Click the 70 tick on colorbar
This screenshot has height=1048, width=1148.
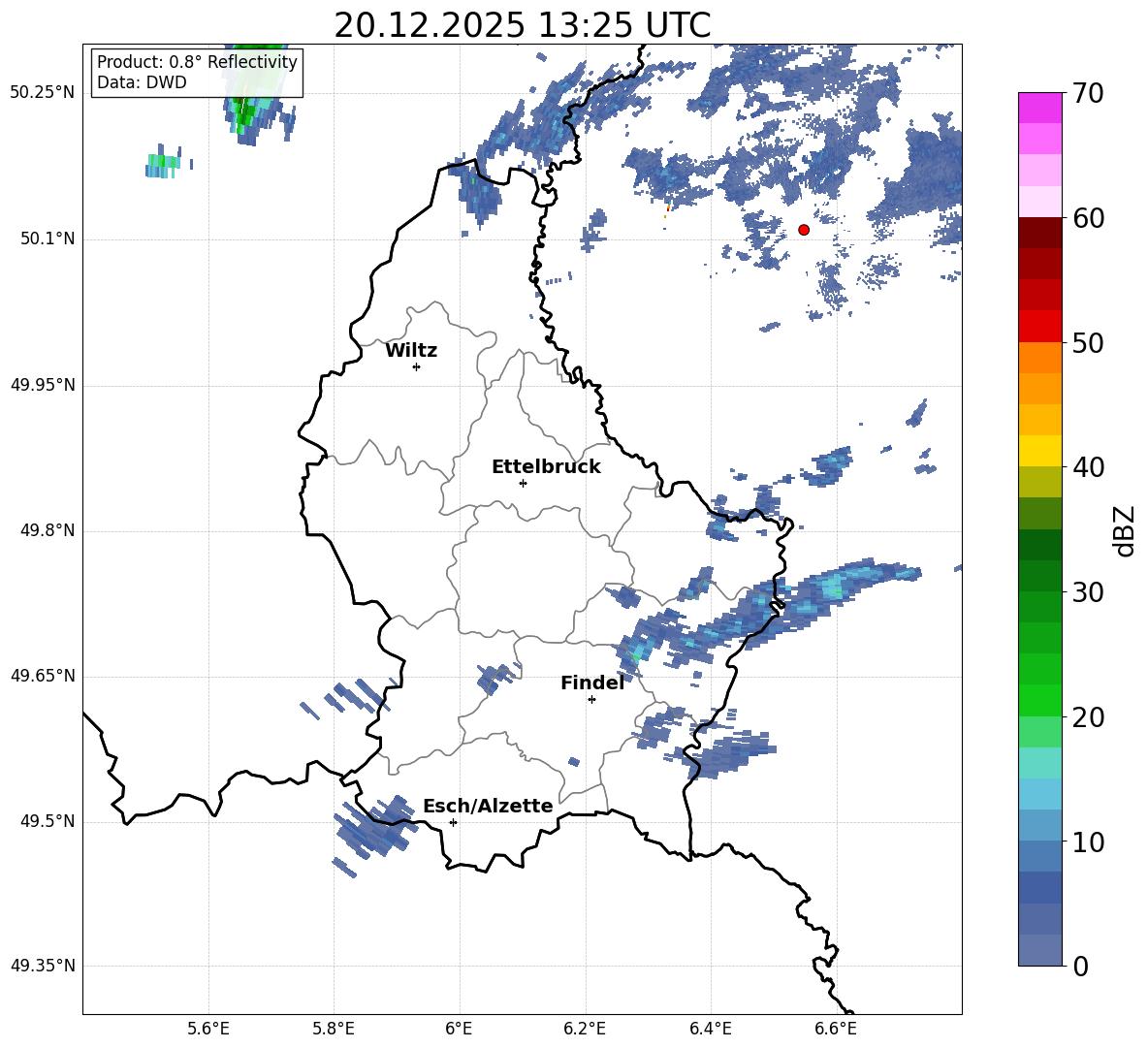[1088, 93]
